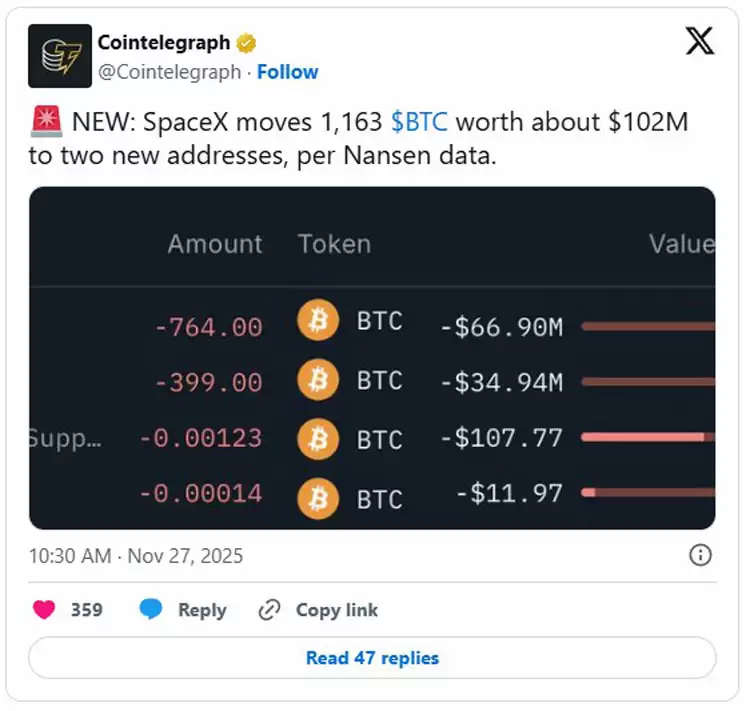
Task: Click the Bitcoin icon in -399.00 row
Action: (318, 381)
